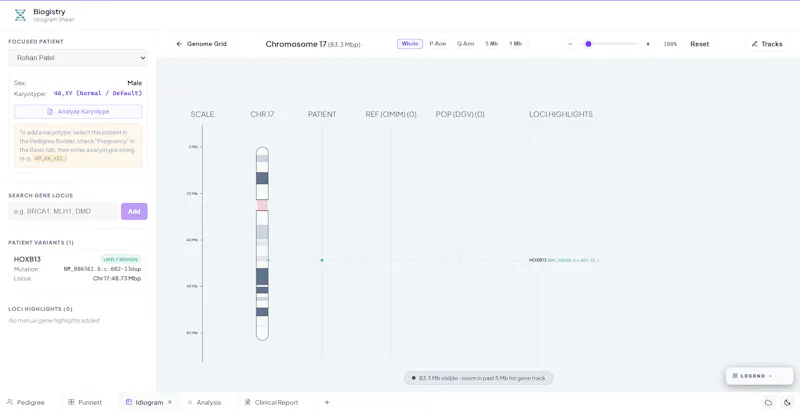The width and height of the screenshot is (800, 411).
Task: Open the Focused Patient dropdown Rohan Patel
Action: [78, 58]
